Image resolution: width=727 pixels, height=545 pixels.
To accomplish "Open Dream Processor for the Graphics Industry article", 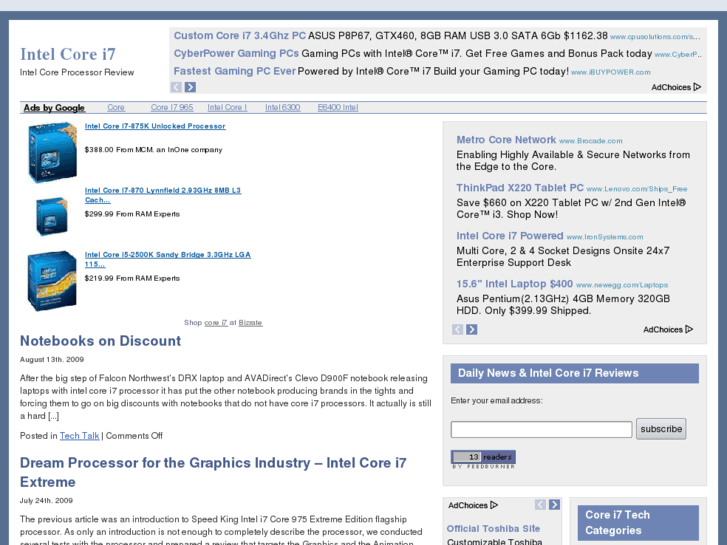I will click(213, 472).
